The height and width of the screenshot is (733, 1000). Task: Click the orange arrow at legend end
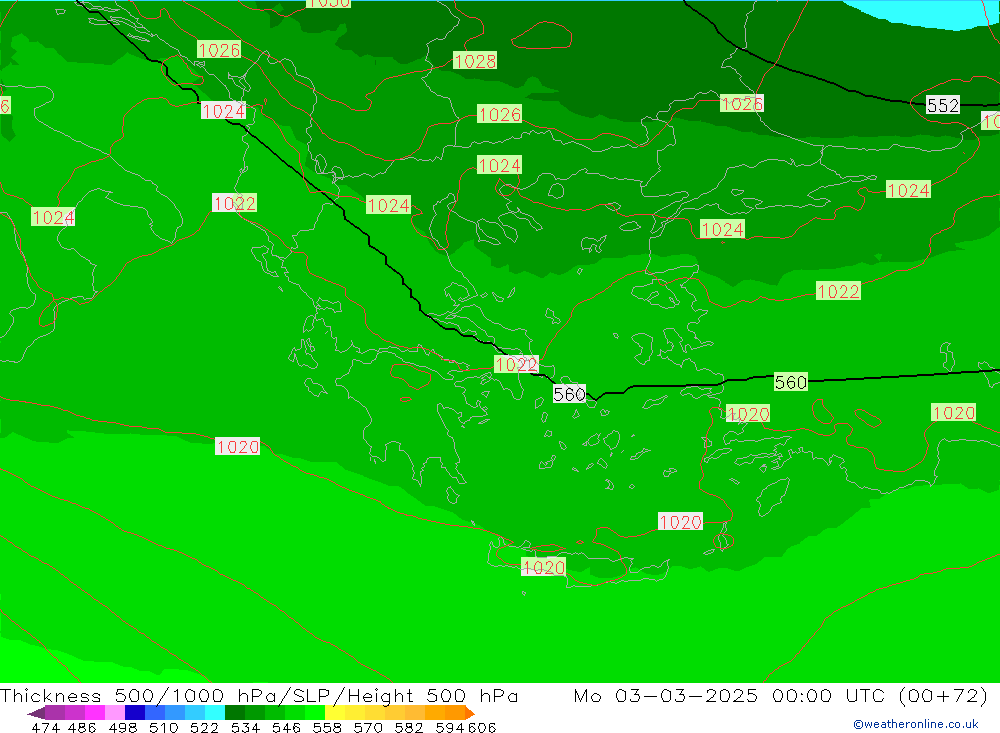[470, 713]
